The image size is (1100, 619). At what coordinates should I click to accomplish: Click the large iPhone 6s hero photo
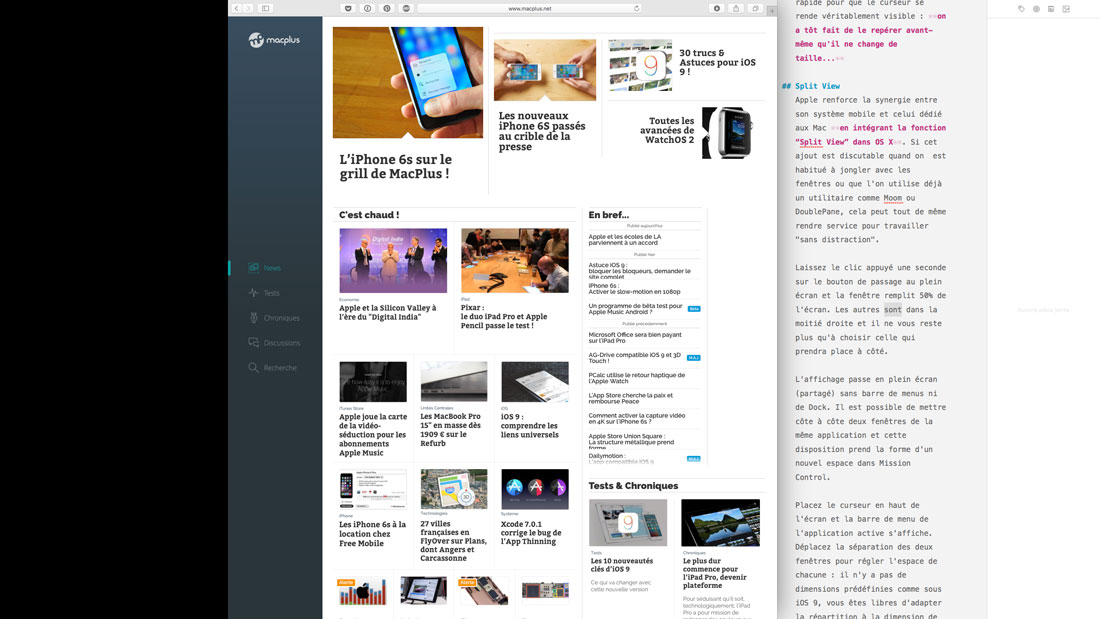[x=408, y=82]
